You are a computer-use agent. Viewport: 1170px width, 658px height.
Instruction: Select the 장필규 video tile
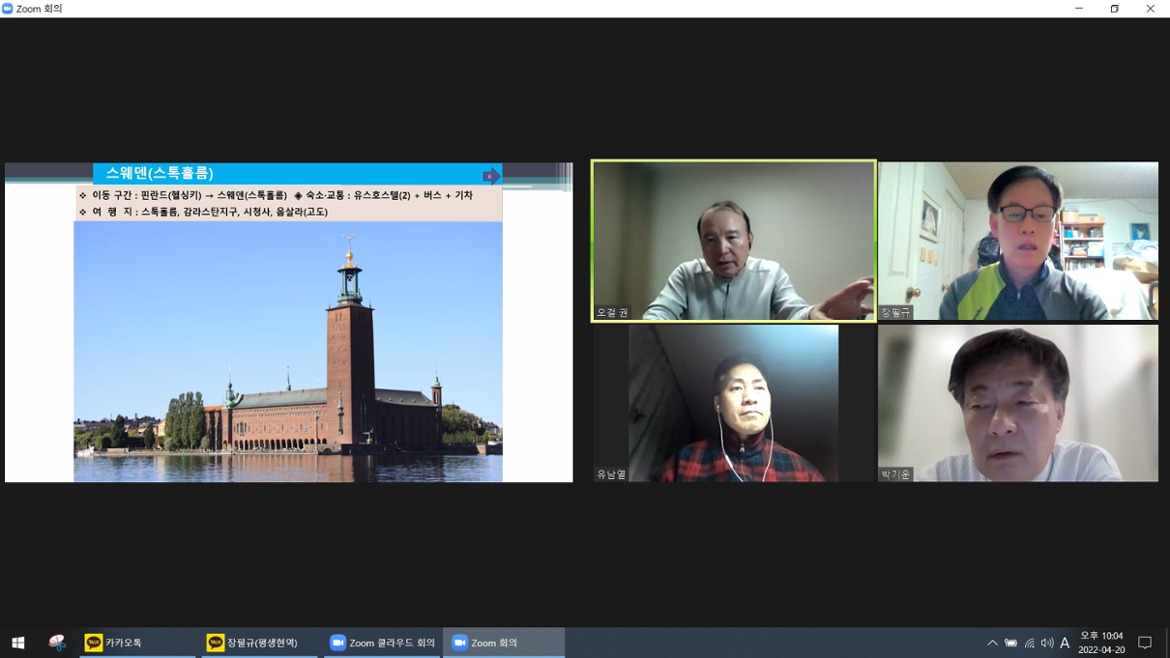1018,240
